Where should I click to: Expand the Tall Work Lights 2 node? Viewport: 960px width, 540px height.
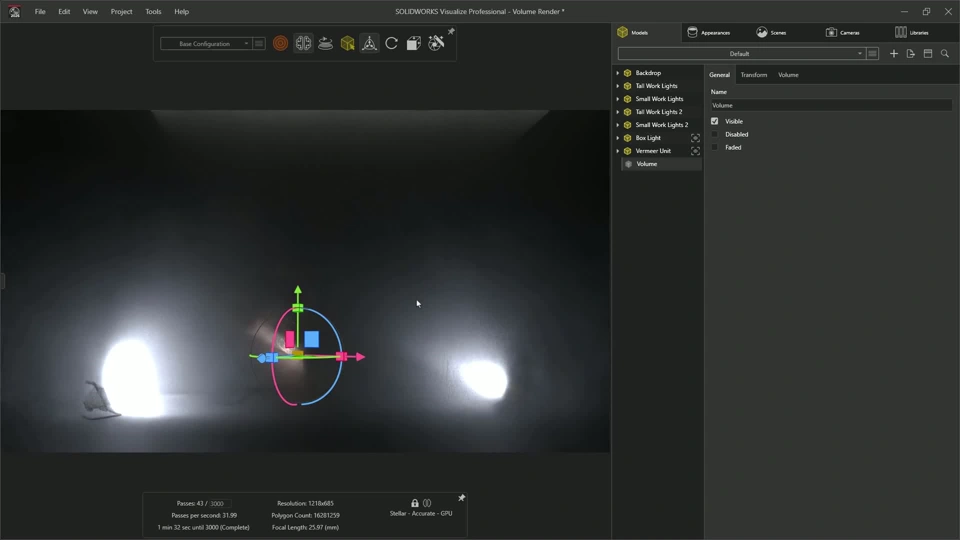pyautogui.click(x=618, y=111)
